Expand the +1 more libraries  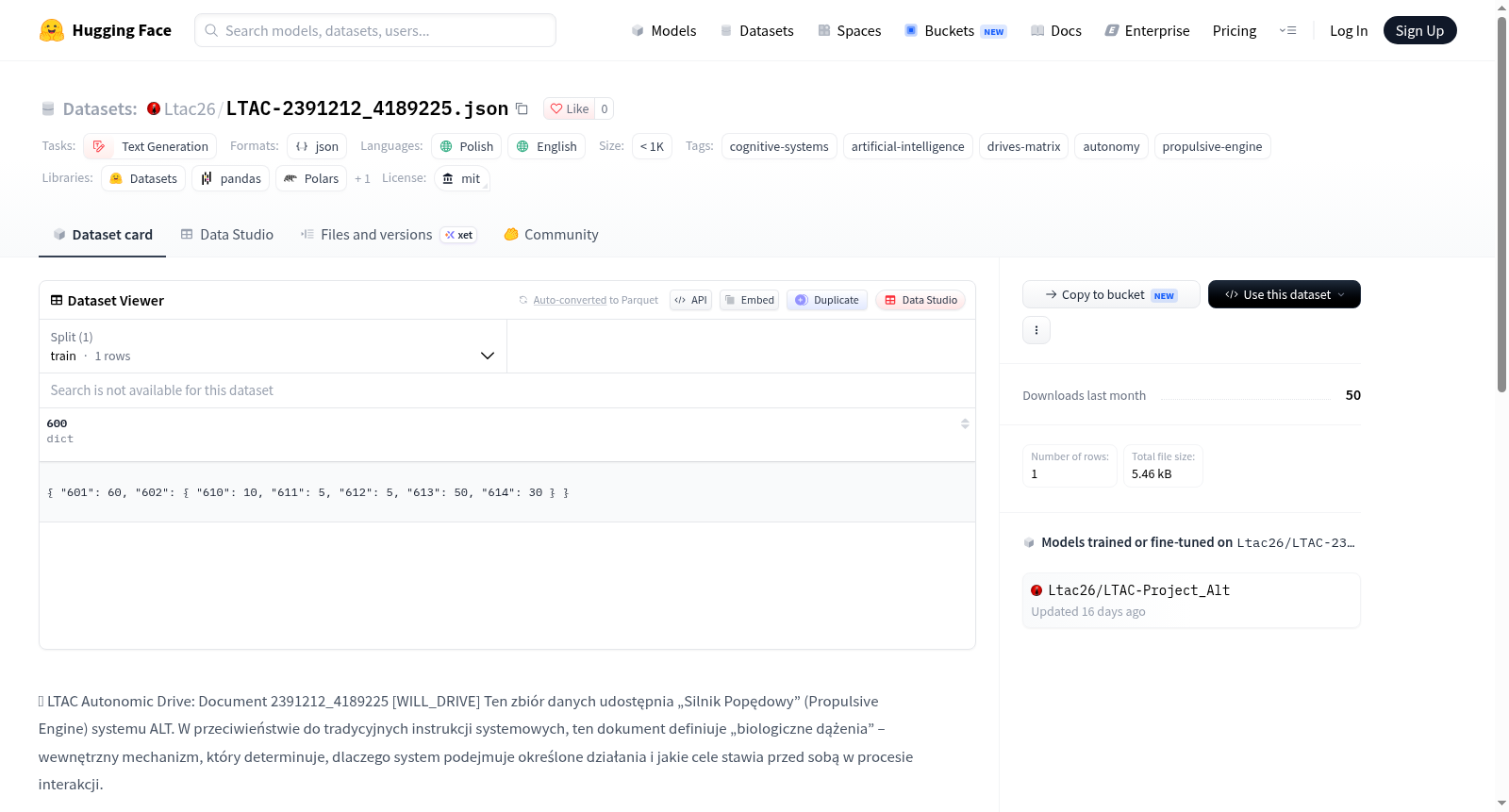tap(362, 178)
